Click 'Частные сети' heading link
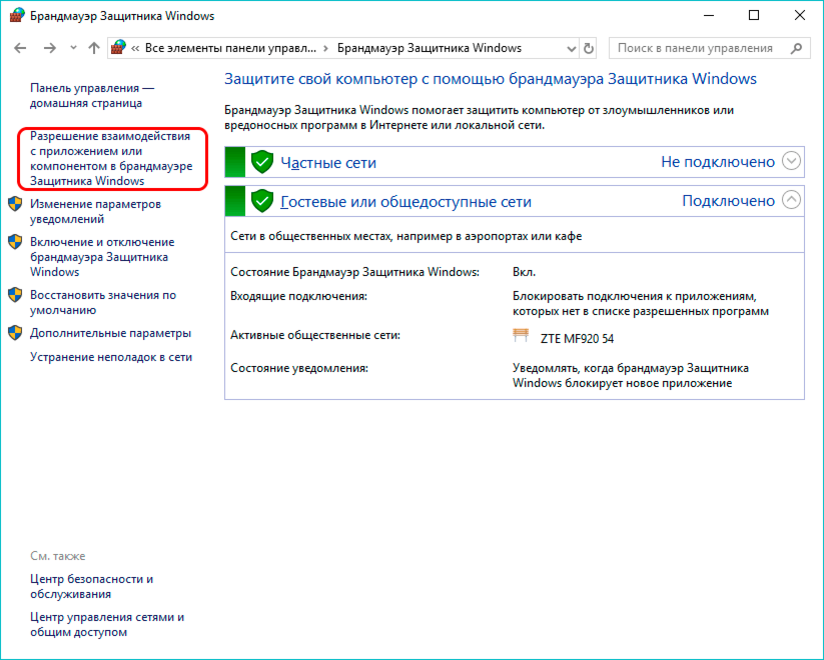The width and height of the screenshot is (824, 660). [328, 162]
